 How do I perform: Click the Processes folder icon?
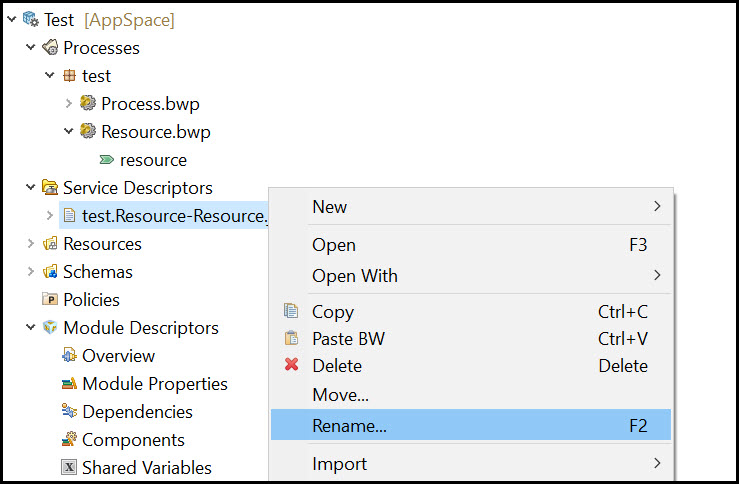point(50,48)
